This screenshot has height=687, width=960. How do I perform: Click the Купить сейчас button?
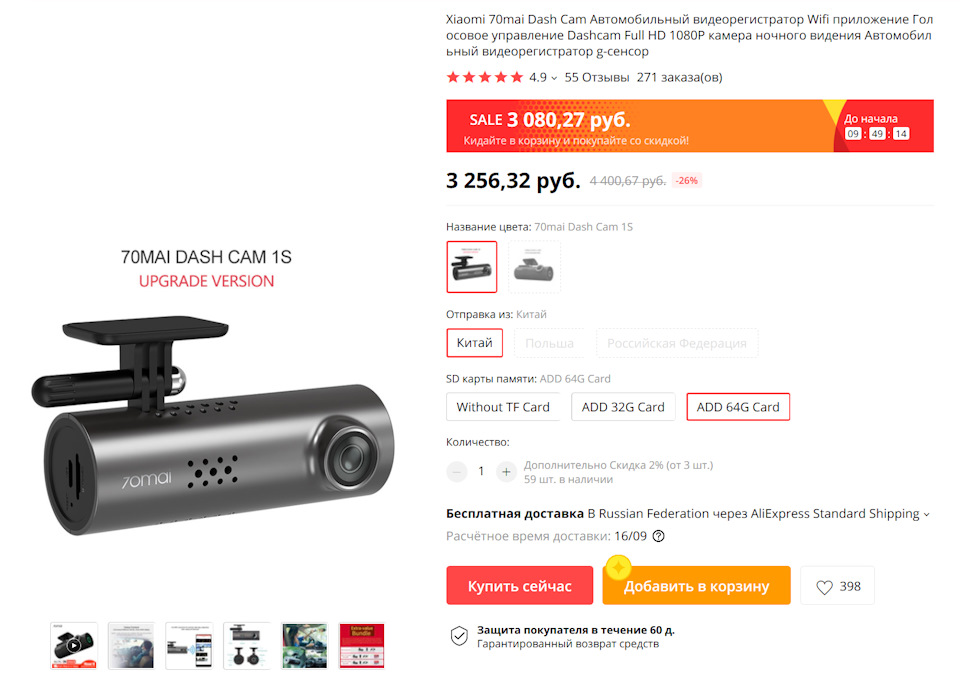(520, 586)
